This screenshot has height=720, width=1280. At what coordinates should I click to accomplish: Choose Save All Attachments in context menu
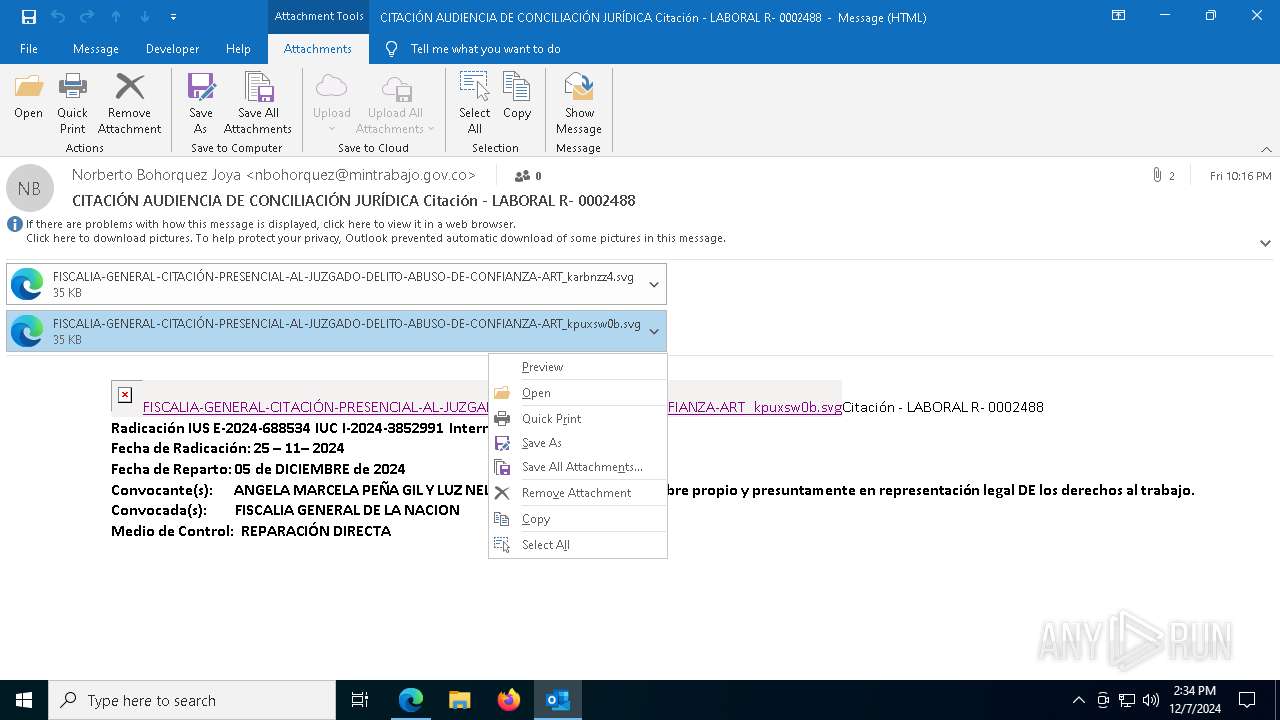(x=578, y=467)
